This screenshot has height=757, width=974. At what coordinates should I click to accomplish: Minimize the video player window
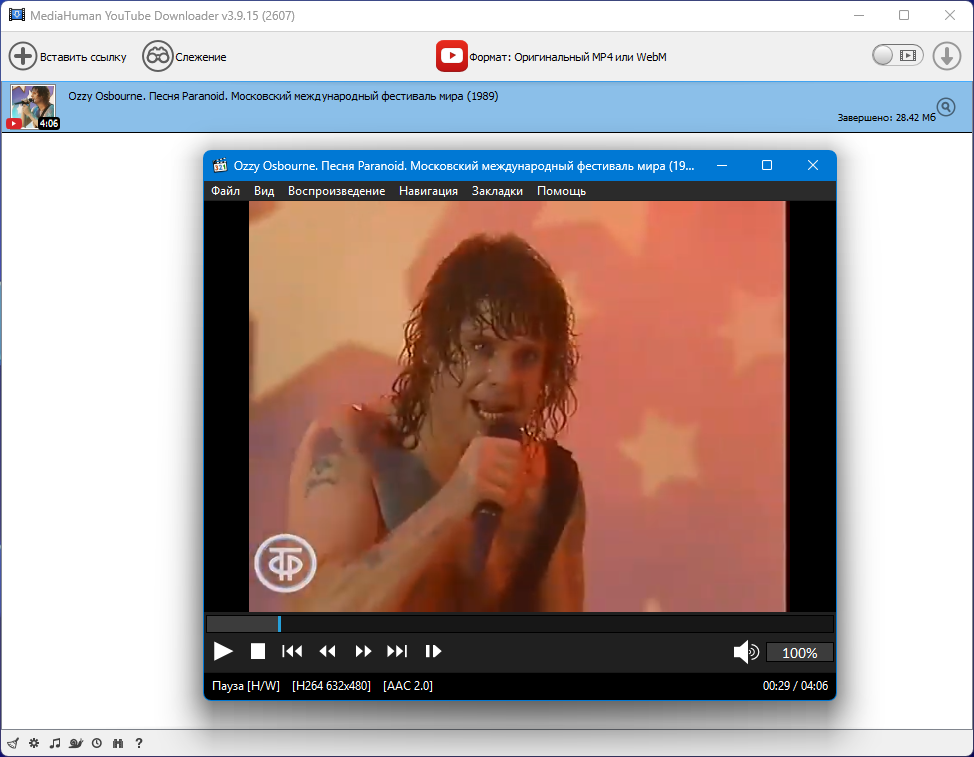click(x=722, y=165)
